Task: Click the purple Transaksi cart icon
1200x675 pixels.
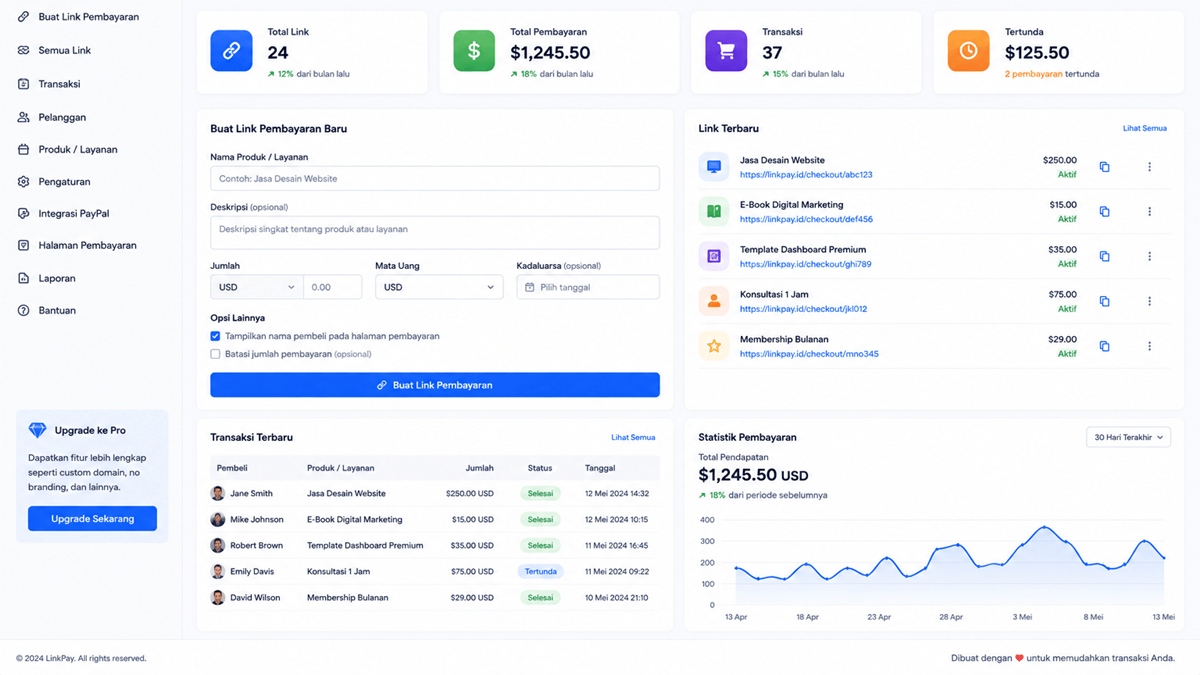Action: pos(726,51)
